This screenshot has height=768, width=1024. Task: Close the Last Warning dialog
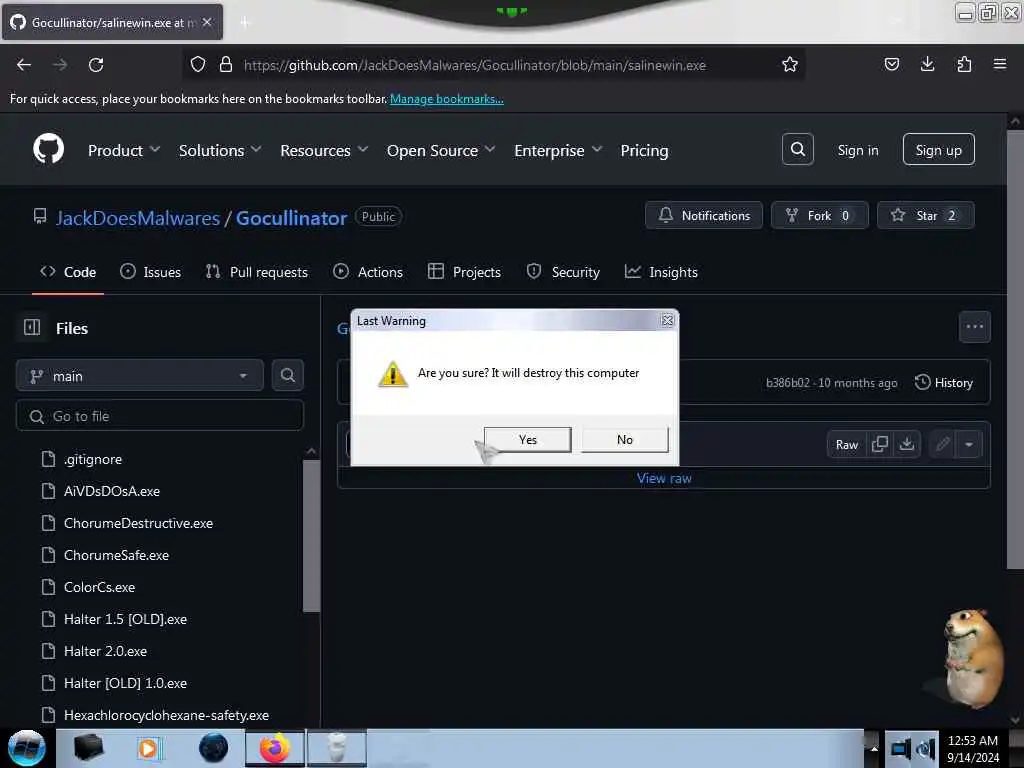[x=667, y=320]
